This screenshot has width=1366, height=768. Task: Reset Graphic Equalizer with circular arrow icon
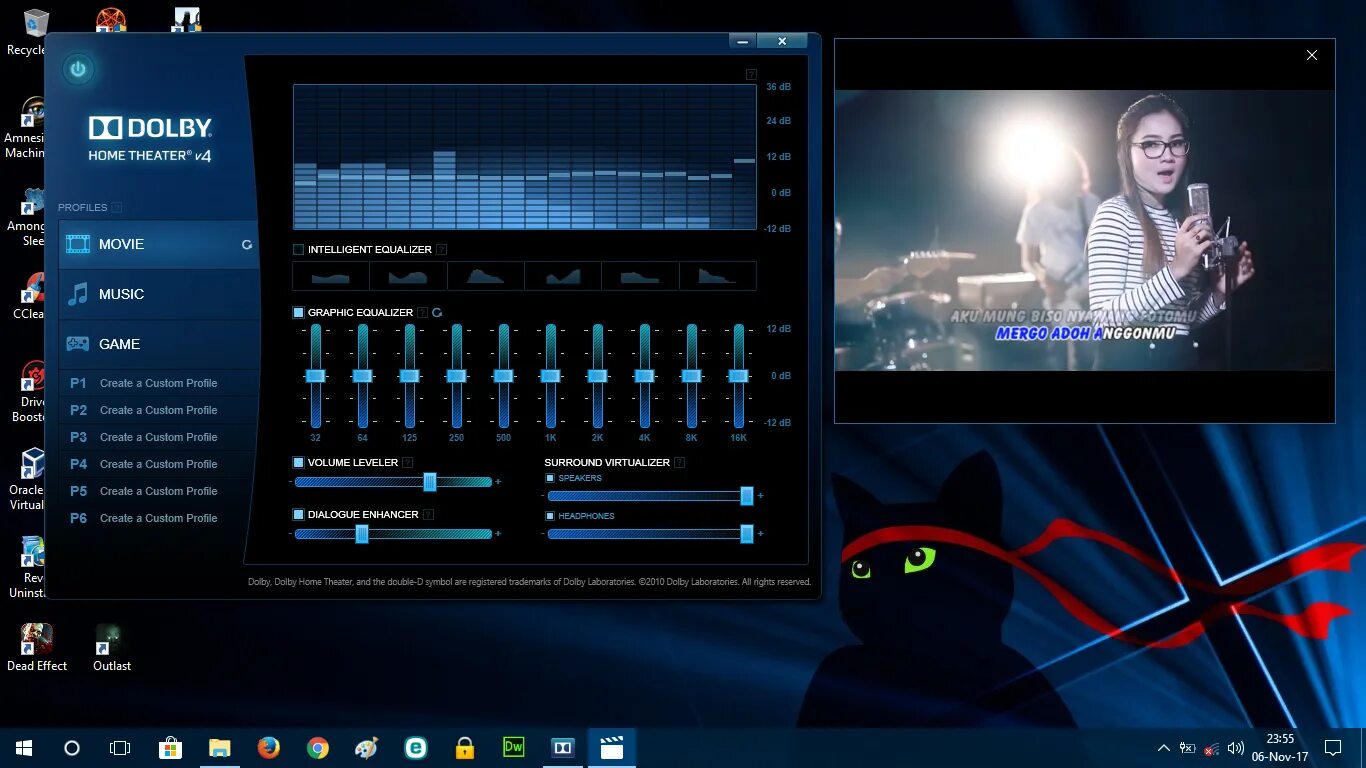tap(437, 312)
